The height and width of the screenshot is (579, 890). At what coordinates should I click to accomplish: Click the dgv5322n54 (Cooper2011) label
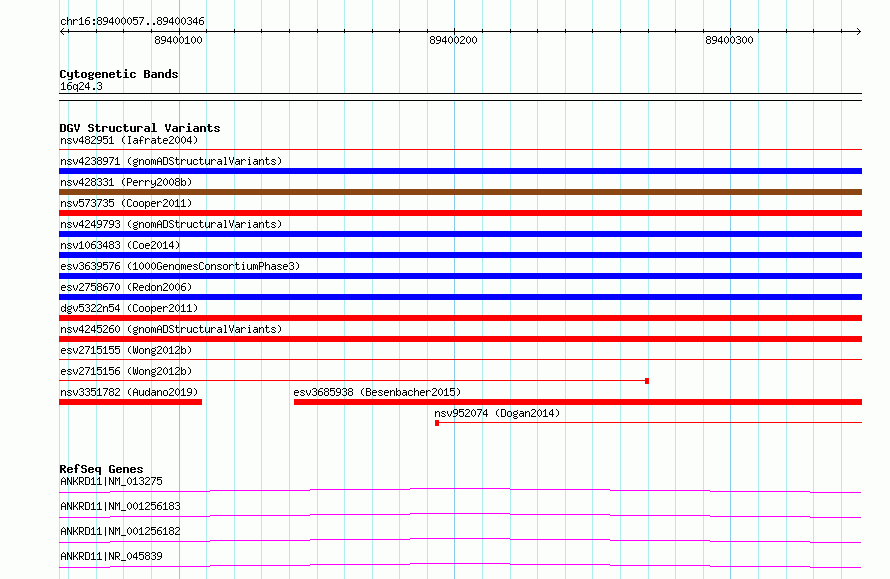(129, 308)
